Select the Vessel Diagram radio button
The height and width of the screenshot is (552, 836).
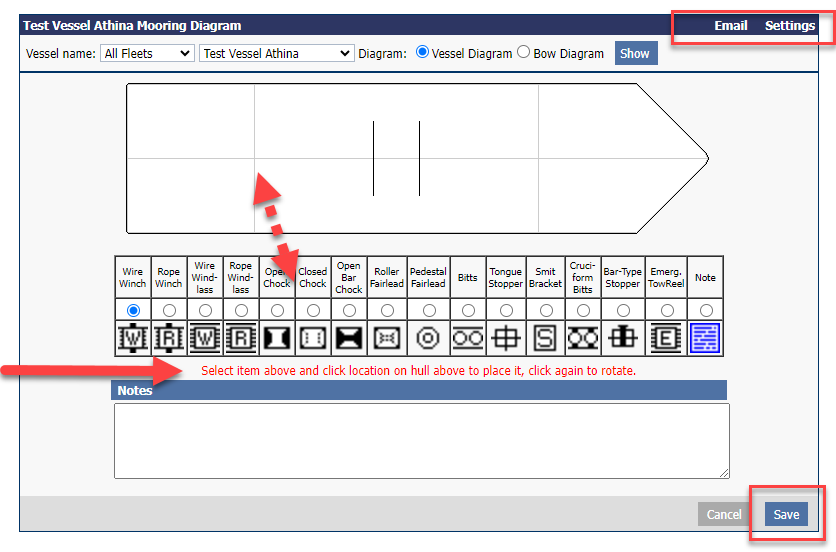pos(422,52)
